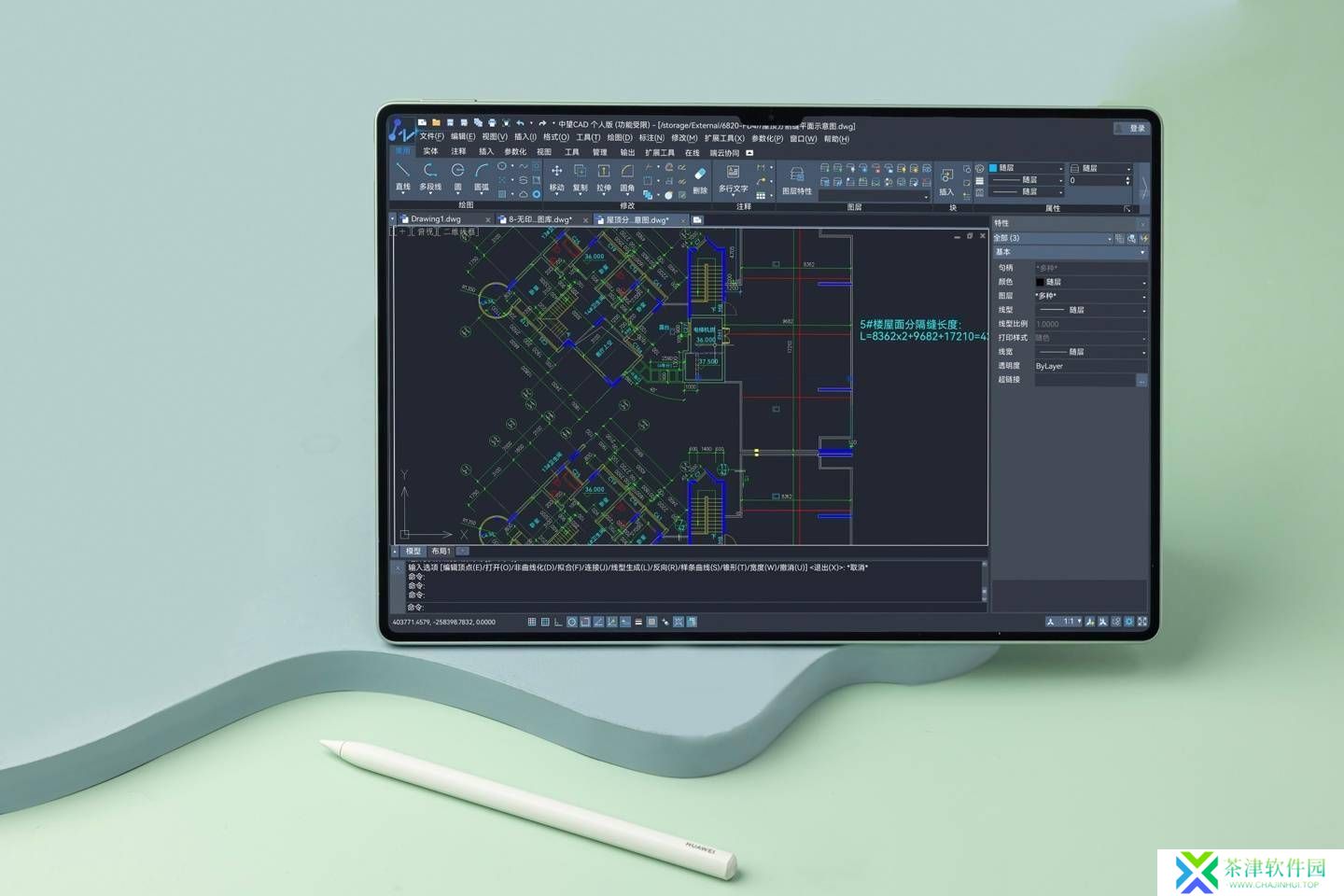
Task: Open the 图层特性 (Layer Properties) manager
Action: click(796, 180)
